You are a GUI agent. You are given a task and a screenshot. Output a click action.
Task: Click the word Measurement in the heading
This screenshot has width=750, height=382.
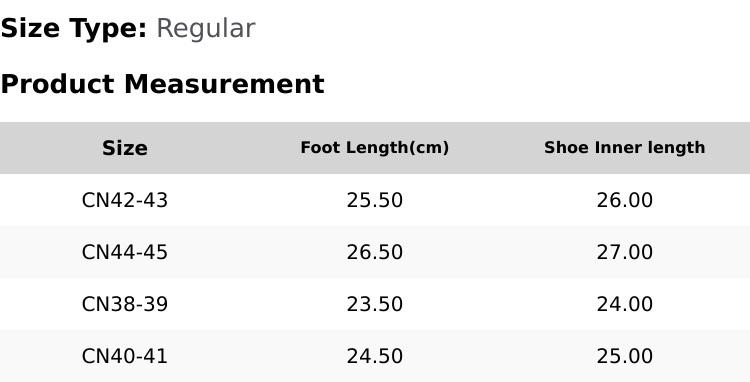(224, 84)
